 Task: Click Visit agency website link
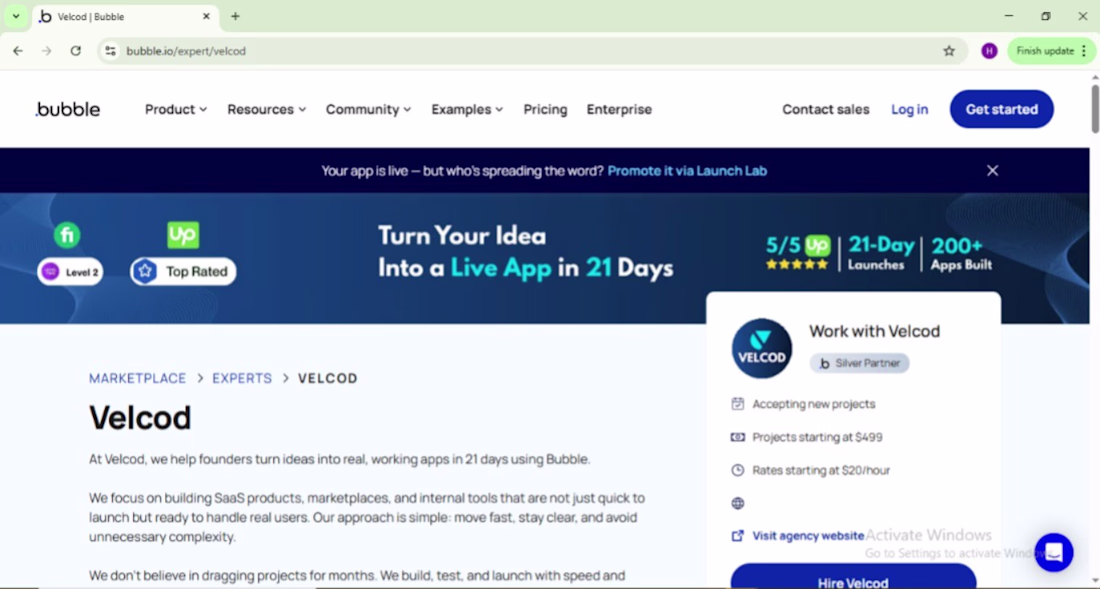808,536
